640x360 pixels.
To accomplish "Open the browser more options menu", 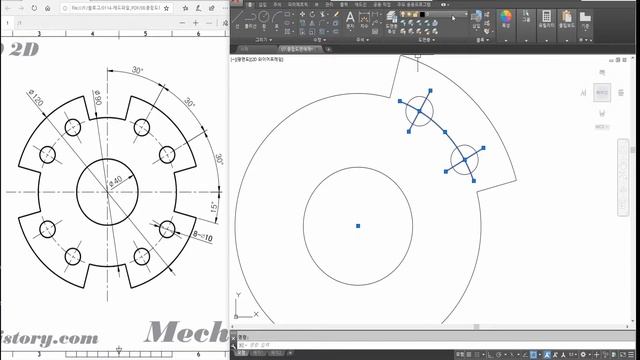I will [225, 8].
